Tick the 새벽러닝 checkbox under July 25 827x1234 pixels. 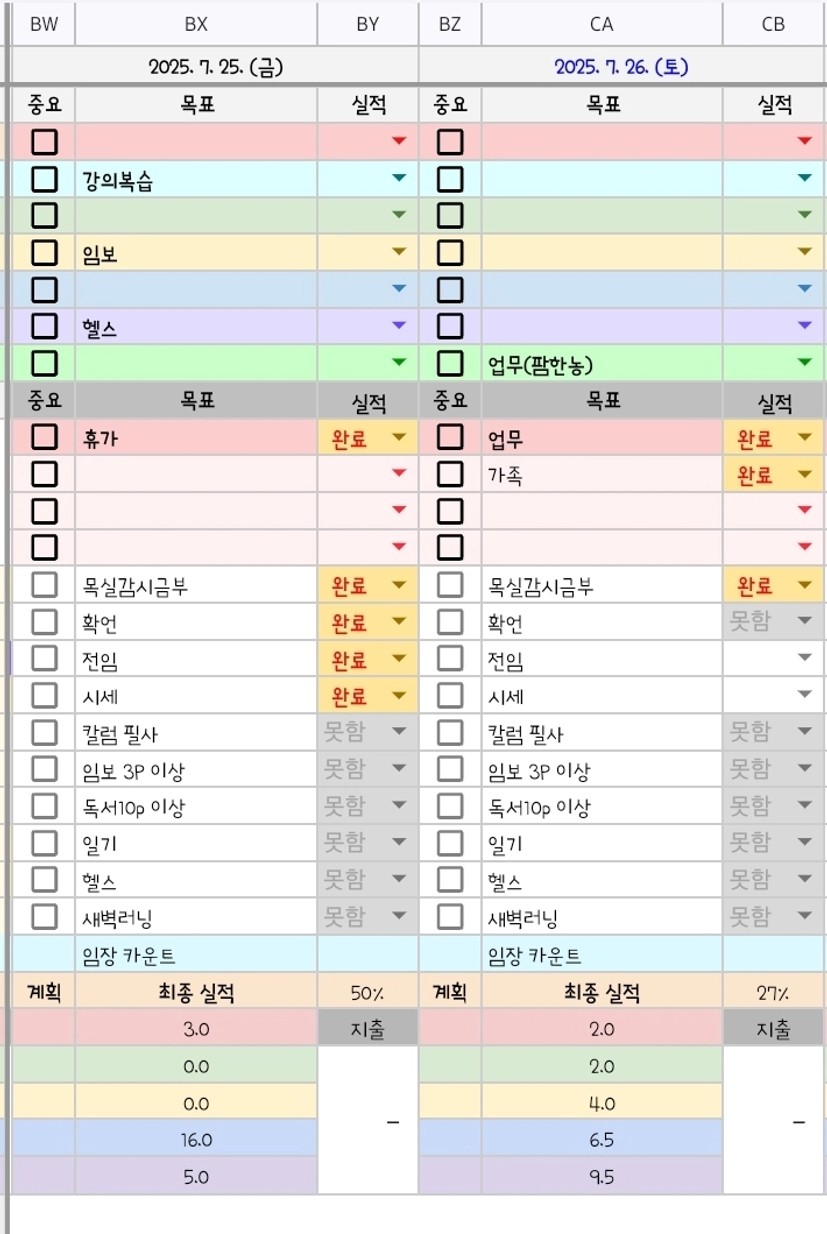point(44,916)
